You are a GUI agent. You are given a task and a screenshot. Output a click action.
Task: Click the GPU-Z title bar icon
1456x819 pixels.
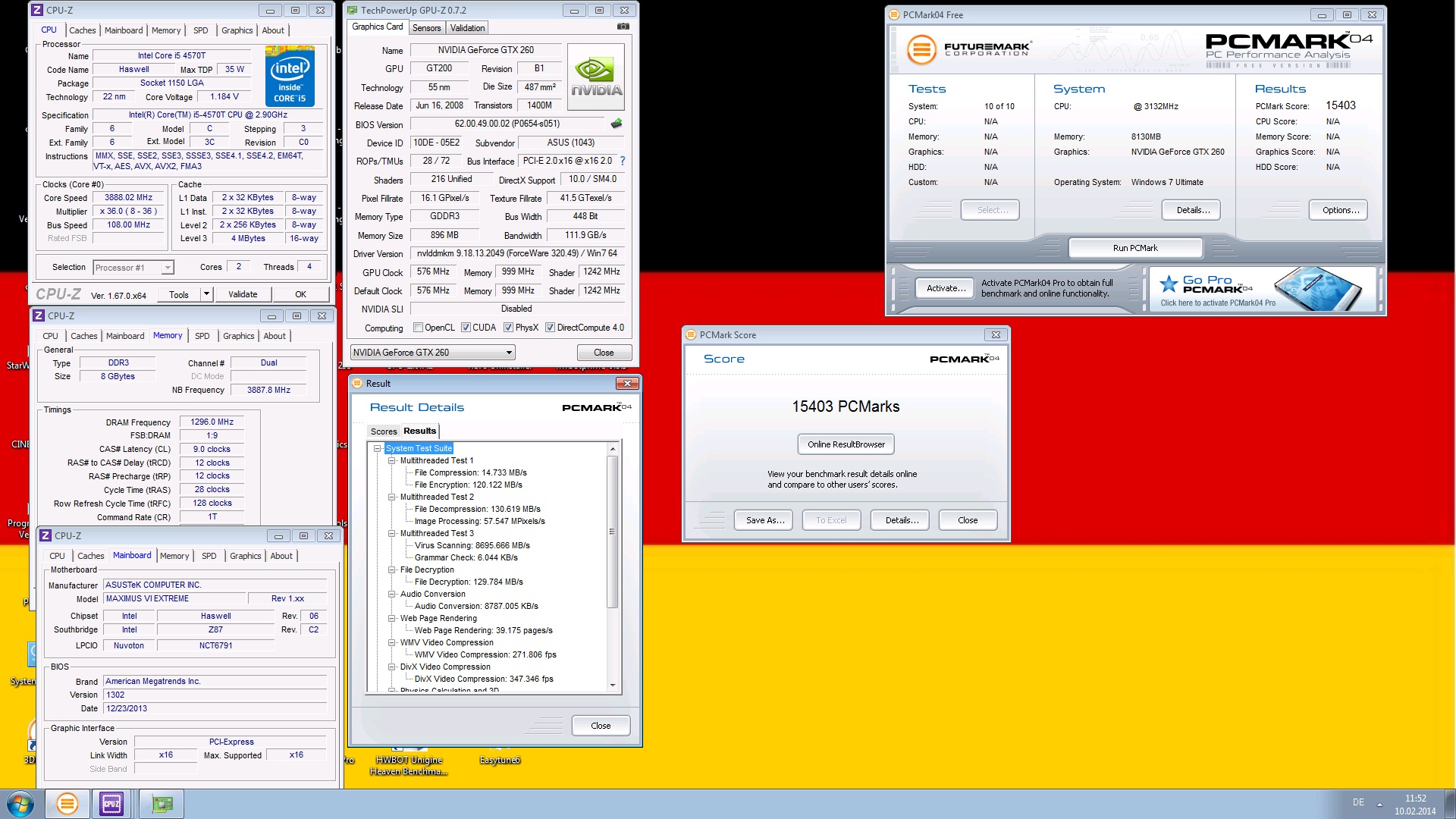[352, 11]
